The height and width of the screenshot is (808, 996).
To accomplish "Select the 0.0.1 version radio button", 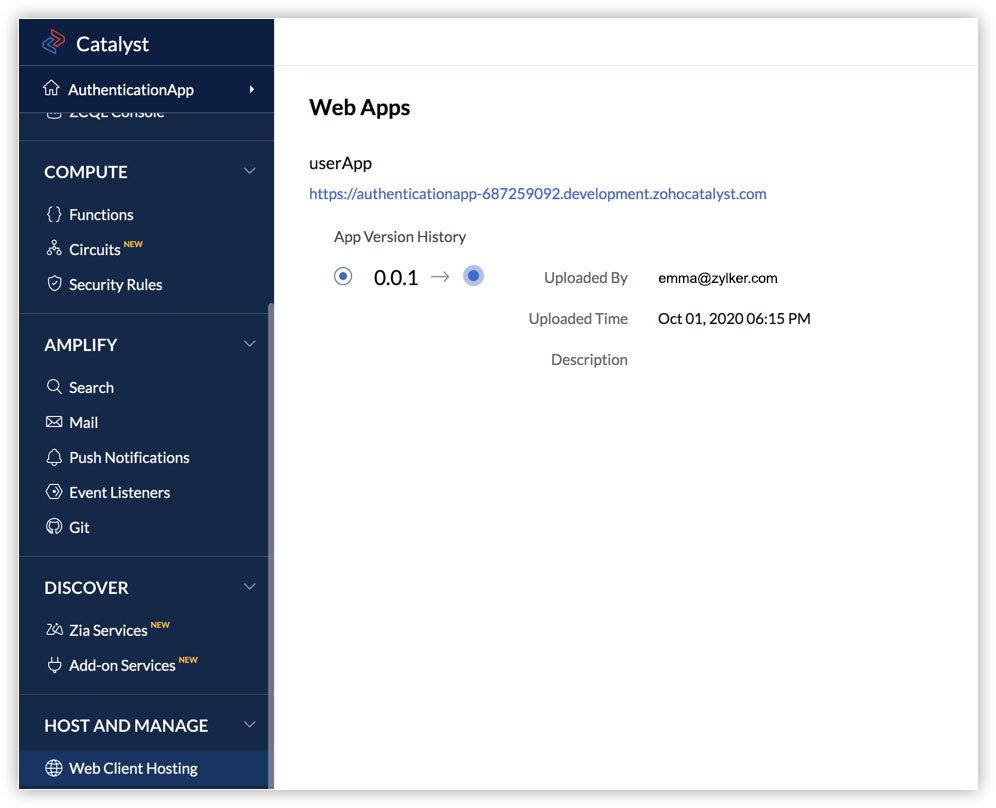I will [x=343, y=276].
